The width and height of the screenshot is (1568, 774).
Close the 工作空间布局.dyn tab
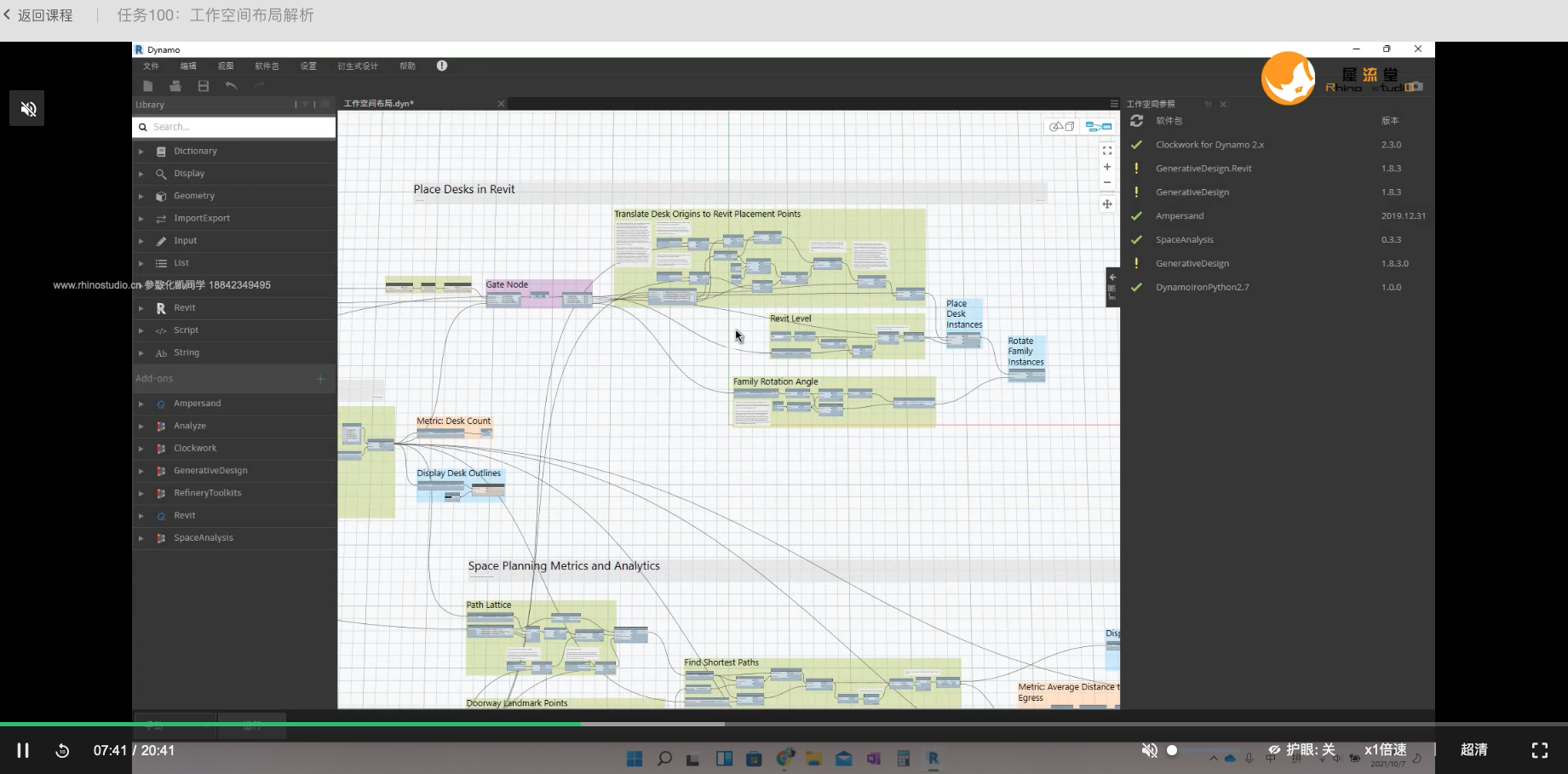501,104
